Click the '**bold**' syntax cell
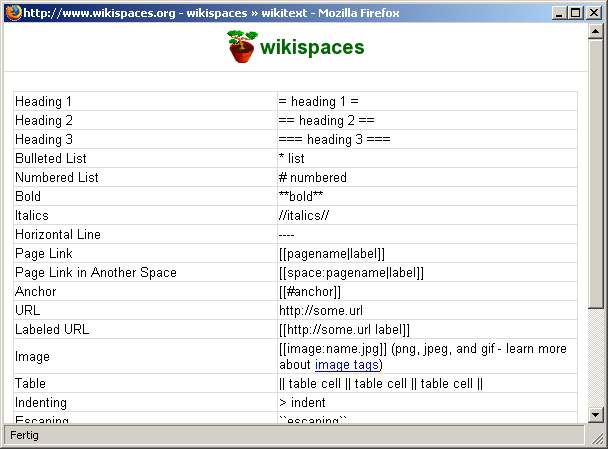 pyautogui.click(x=427, y=197)
